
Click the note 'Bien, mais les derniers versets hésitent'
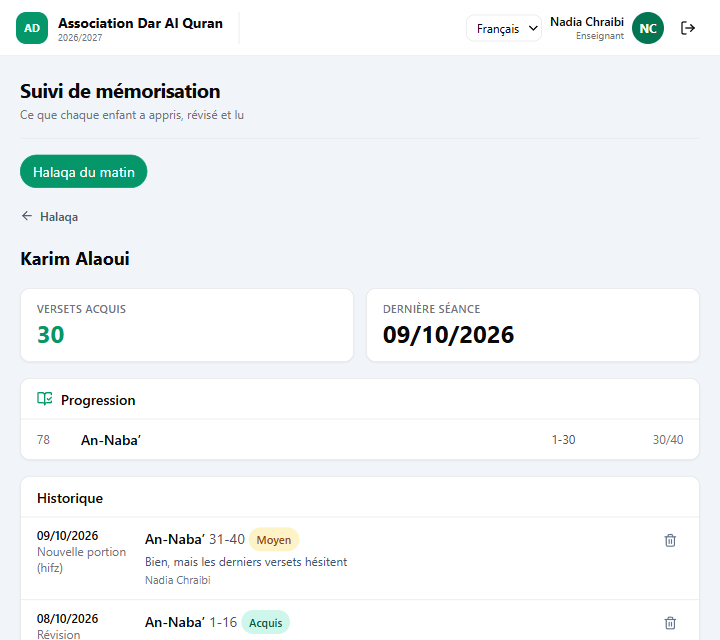(x=246, y=562)
